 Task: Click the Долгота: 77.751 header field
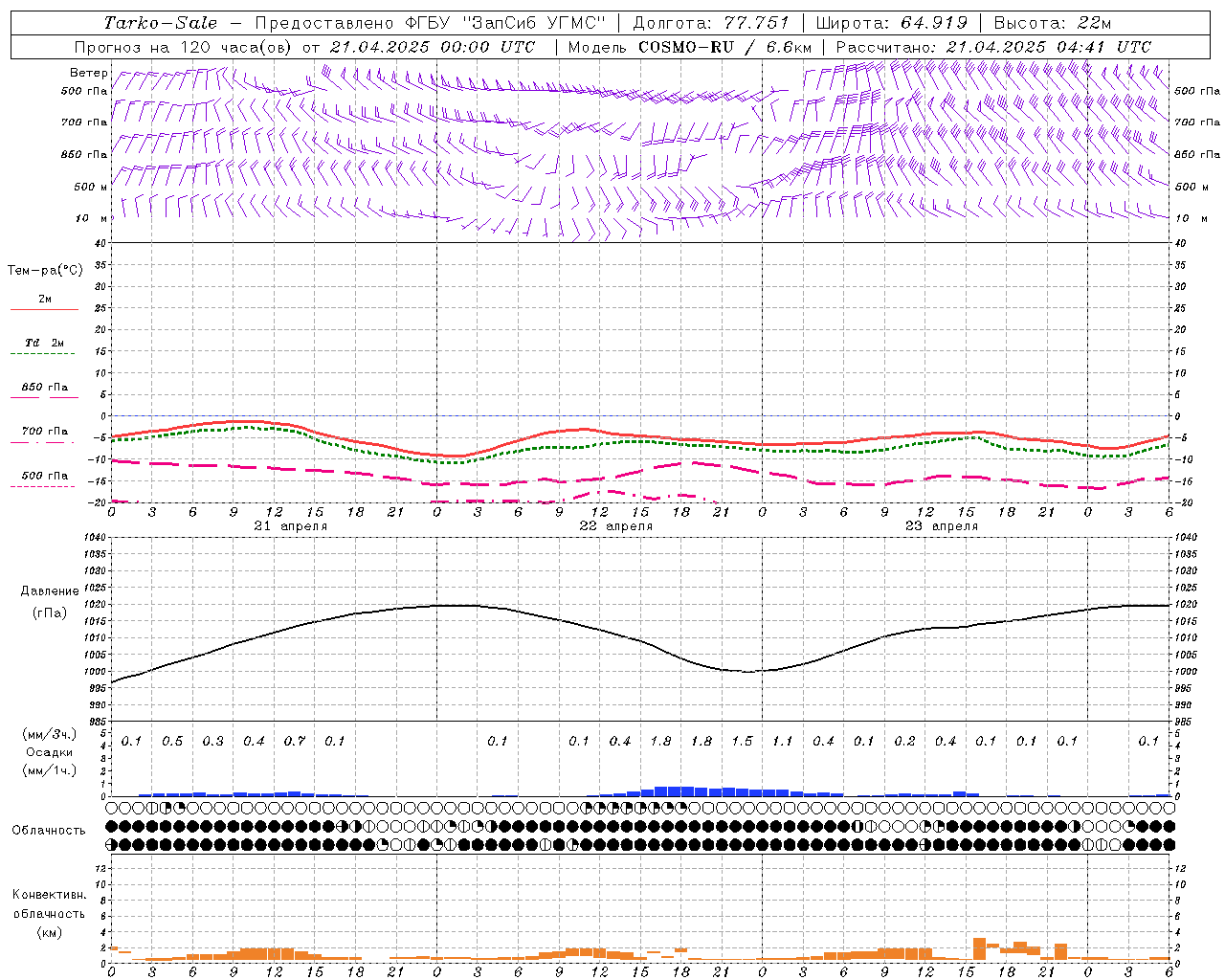coord(711,23)
